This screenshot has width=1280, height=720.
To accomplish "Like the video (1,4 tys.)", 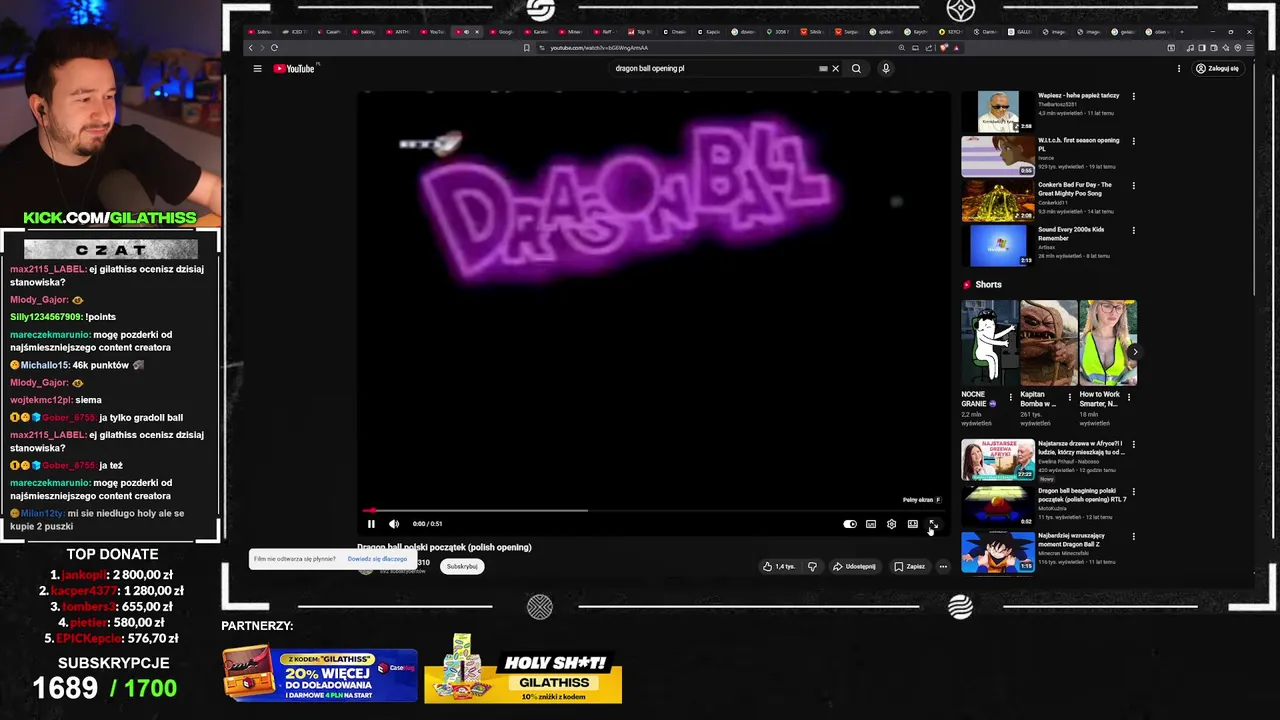I will [x=779, y=566].
